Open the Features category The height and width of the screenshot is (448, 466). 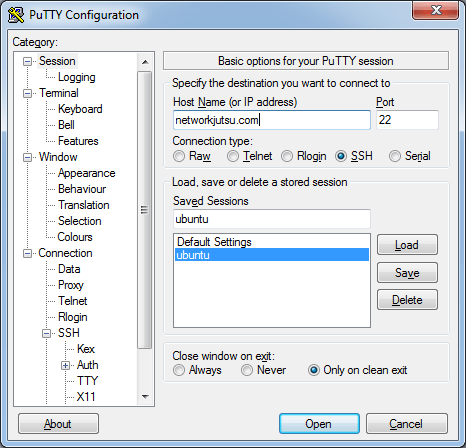tap(78, 141)
